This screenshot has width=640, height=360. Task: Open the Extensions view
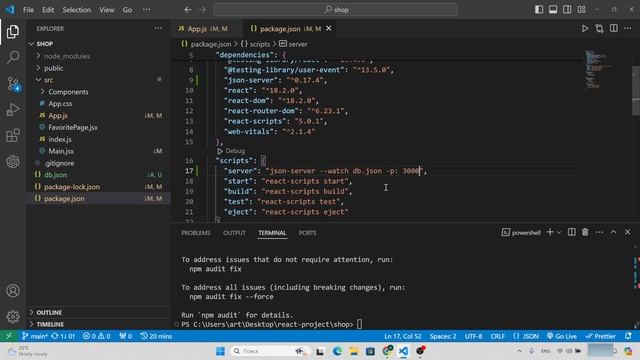tap(13, 136)
